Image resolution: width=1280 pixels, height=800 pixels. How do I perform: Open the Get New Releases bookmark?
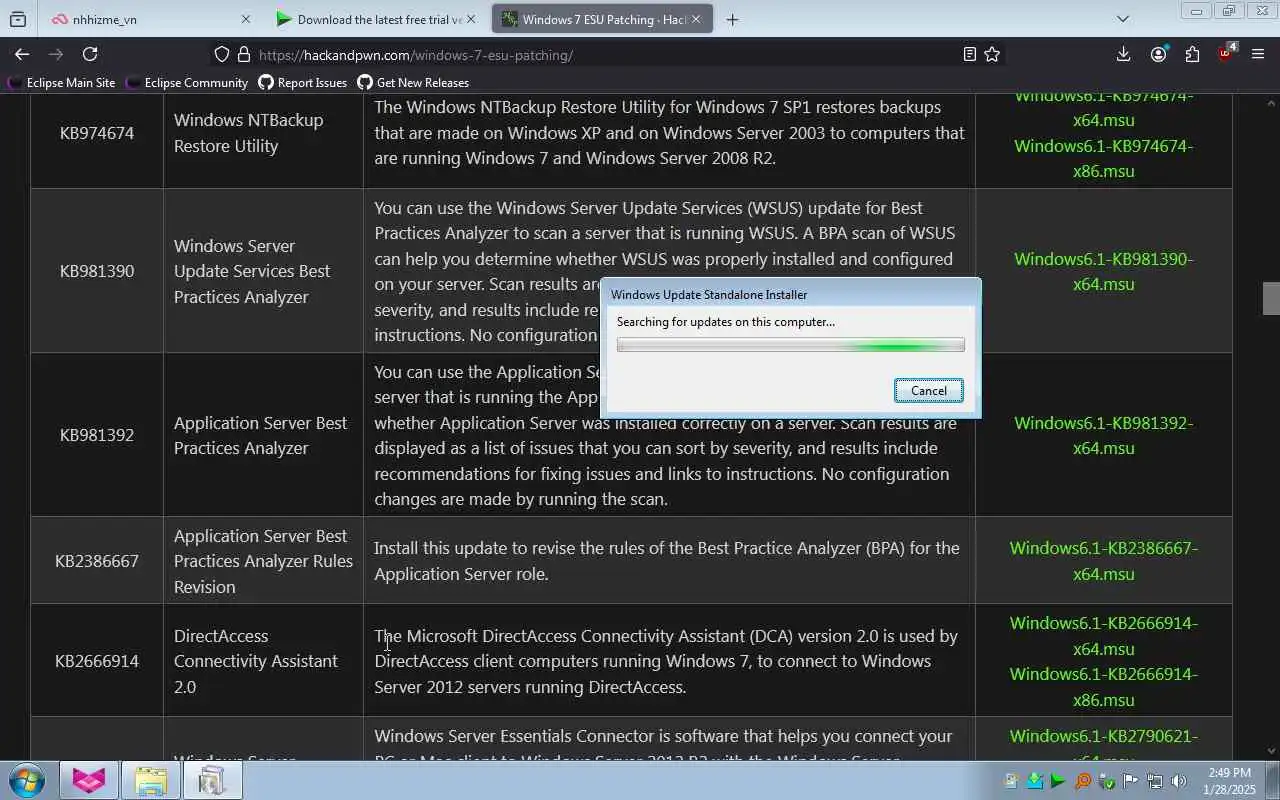tap(412, 83)
